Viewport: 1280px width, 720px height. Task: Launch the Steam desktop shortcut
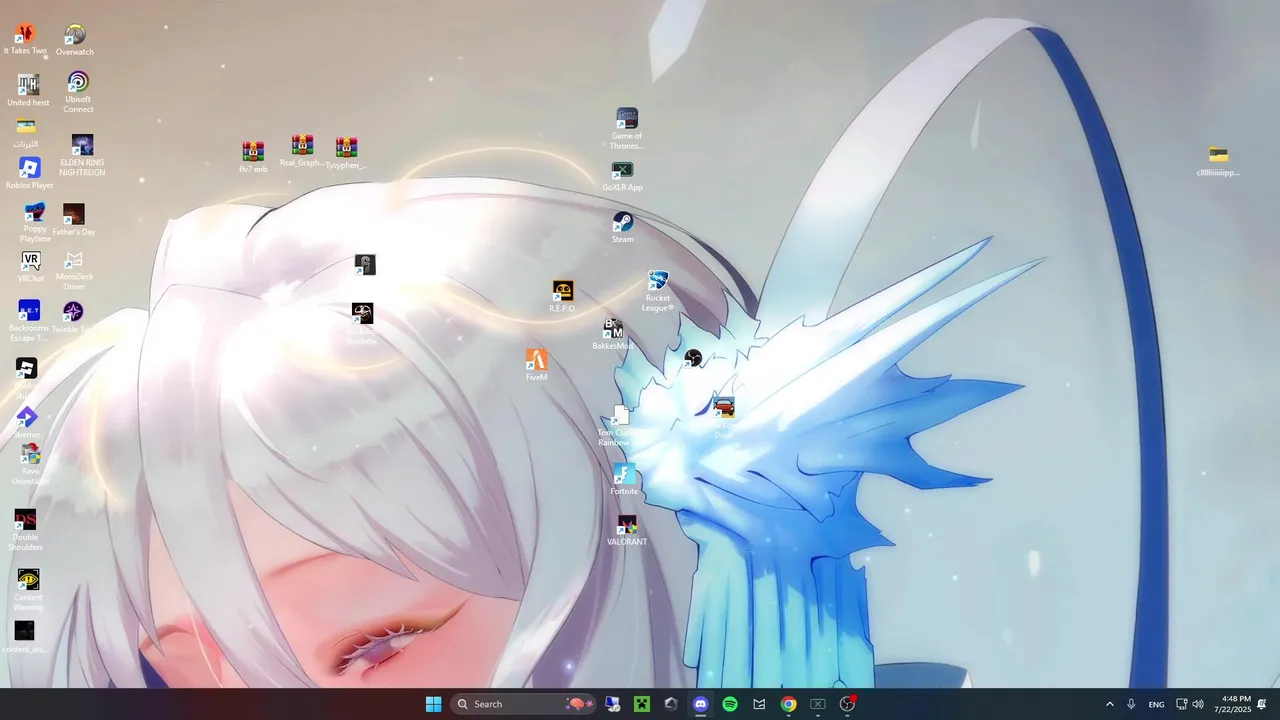click(x=623, y=228)
